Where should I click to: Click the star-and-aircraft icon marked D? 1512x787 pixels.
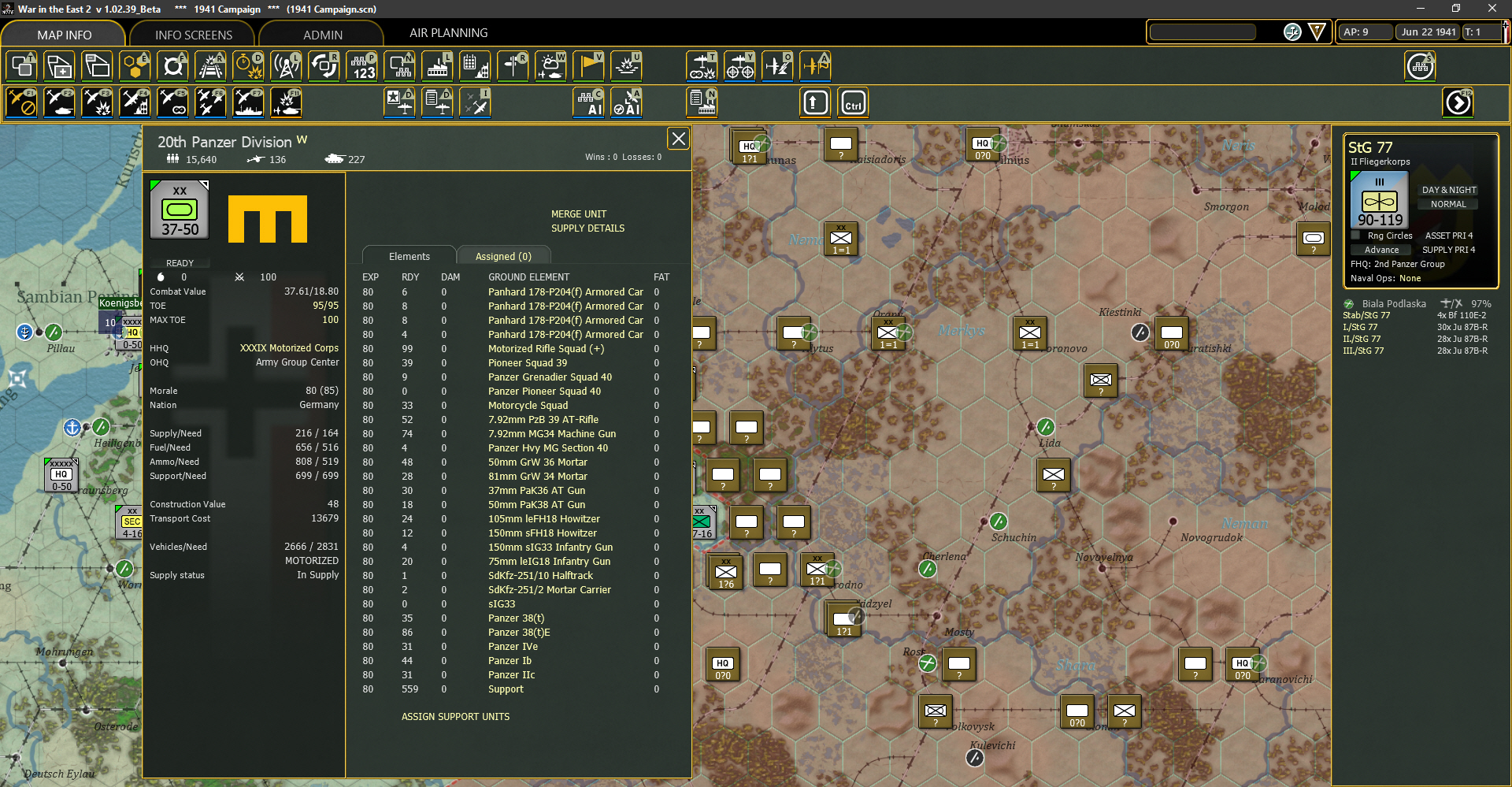pos(399,102)
